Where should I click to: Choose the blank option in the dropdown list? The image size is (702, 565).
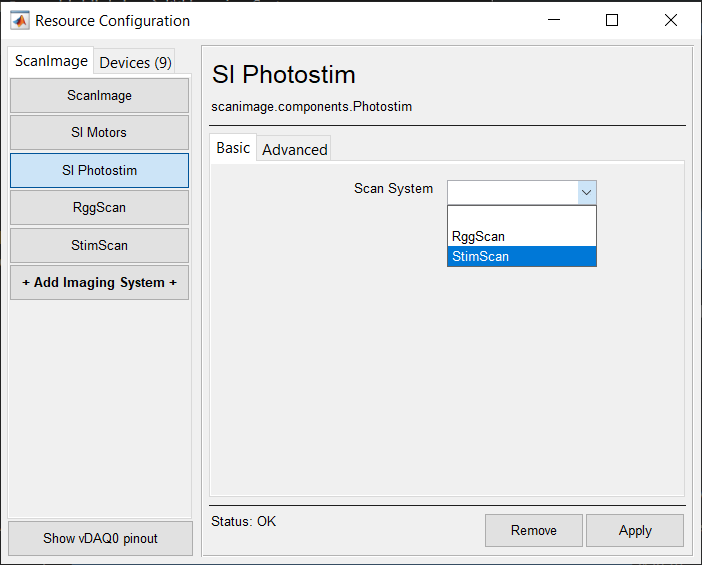tap(522, 217)
